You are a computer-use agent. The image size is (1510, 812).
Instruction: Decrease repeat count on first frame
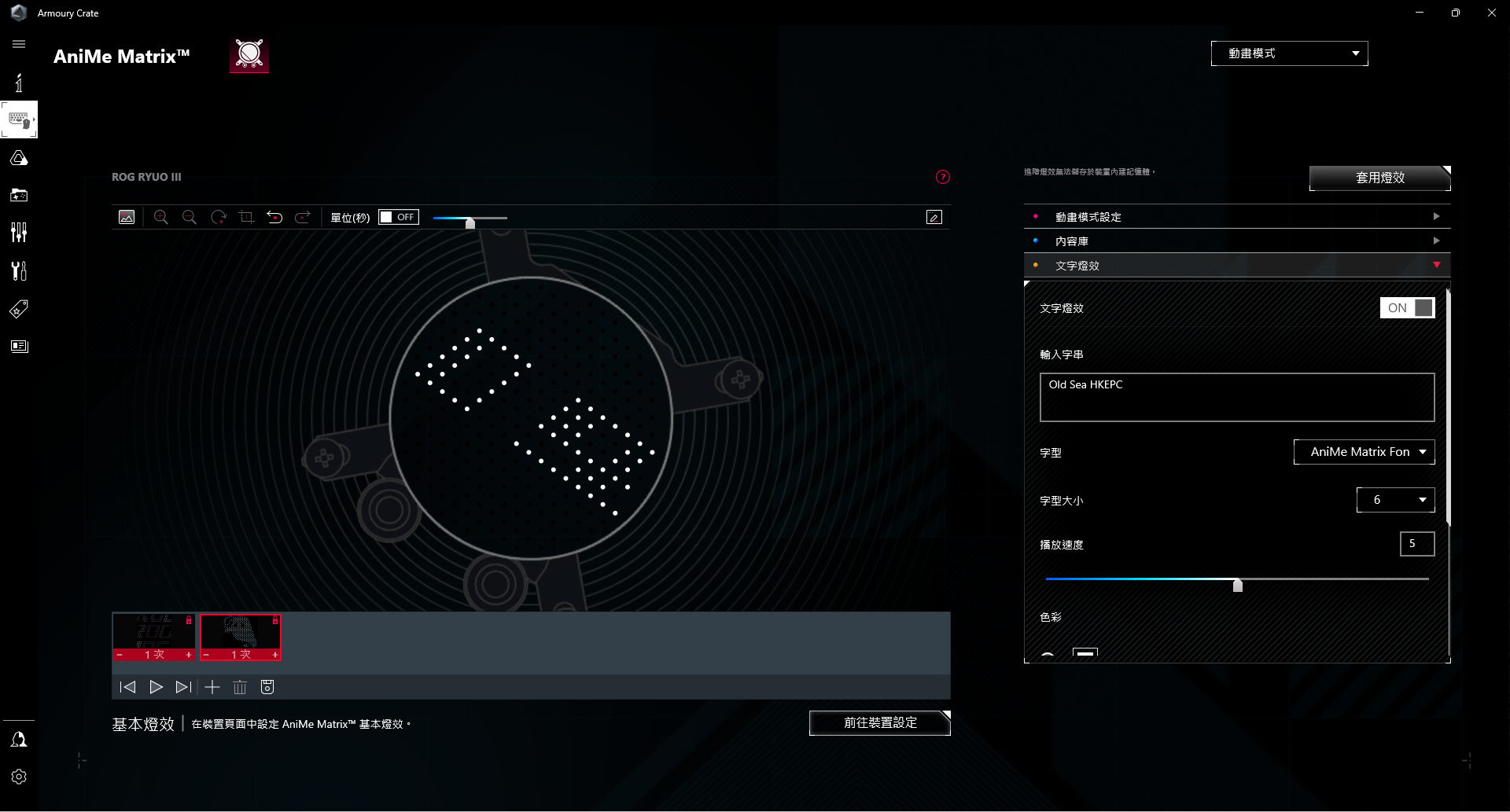tap(120, 655)
